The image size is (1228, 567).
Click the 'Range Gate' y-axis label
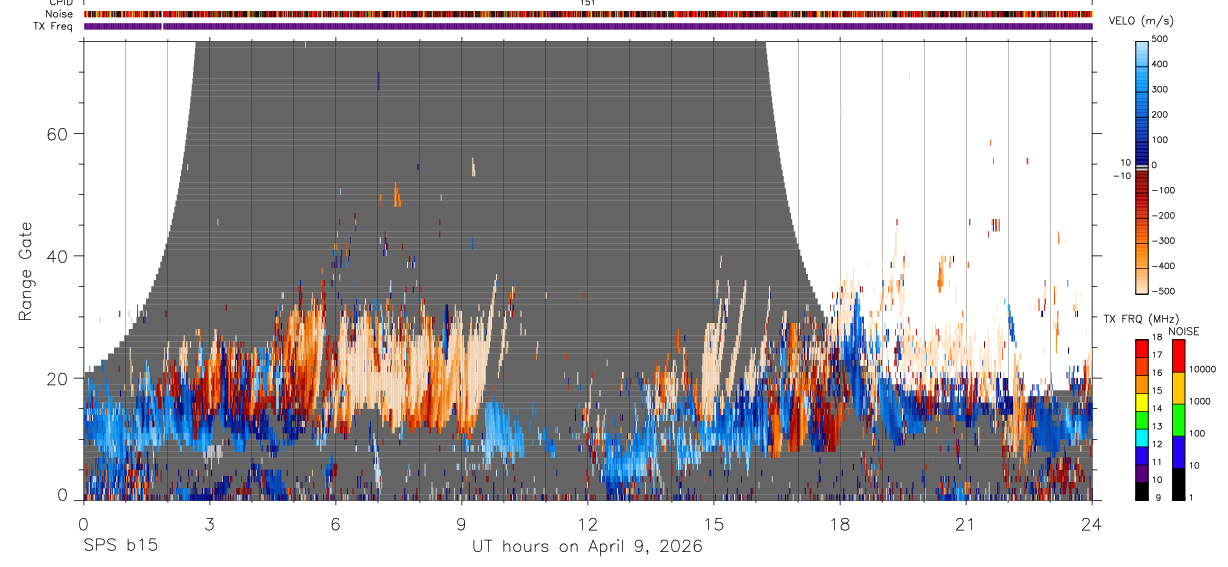(26, 272)
